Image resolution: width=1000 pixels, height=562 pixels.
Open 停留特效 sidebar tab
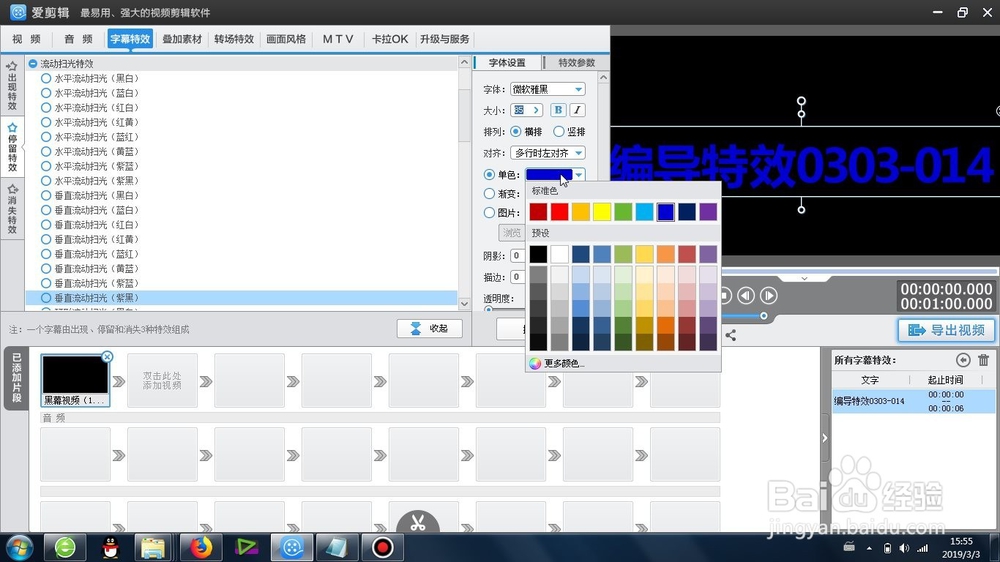point(12,148)
